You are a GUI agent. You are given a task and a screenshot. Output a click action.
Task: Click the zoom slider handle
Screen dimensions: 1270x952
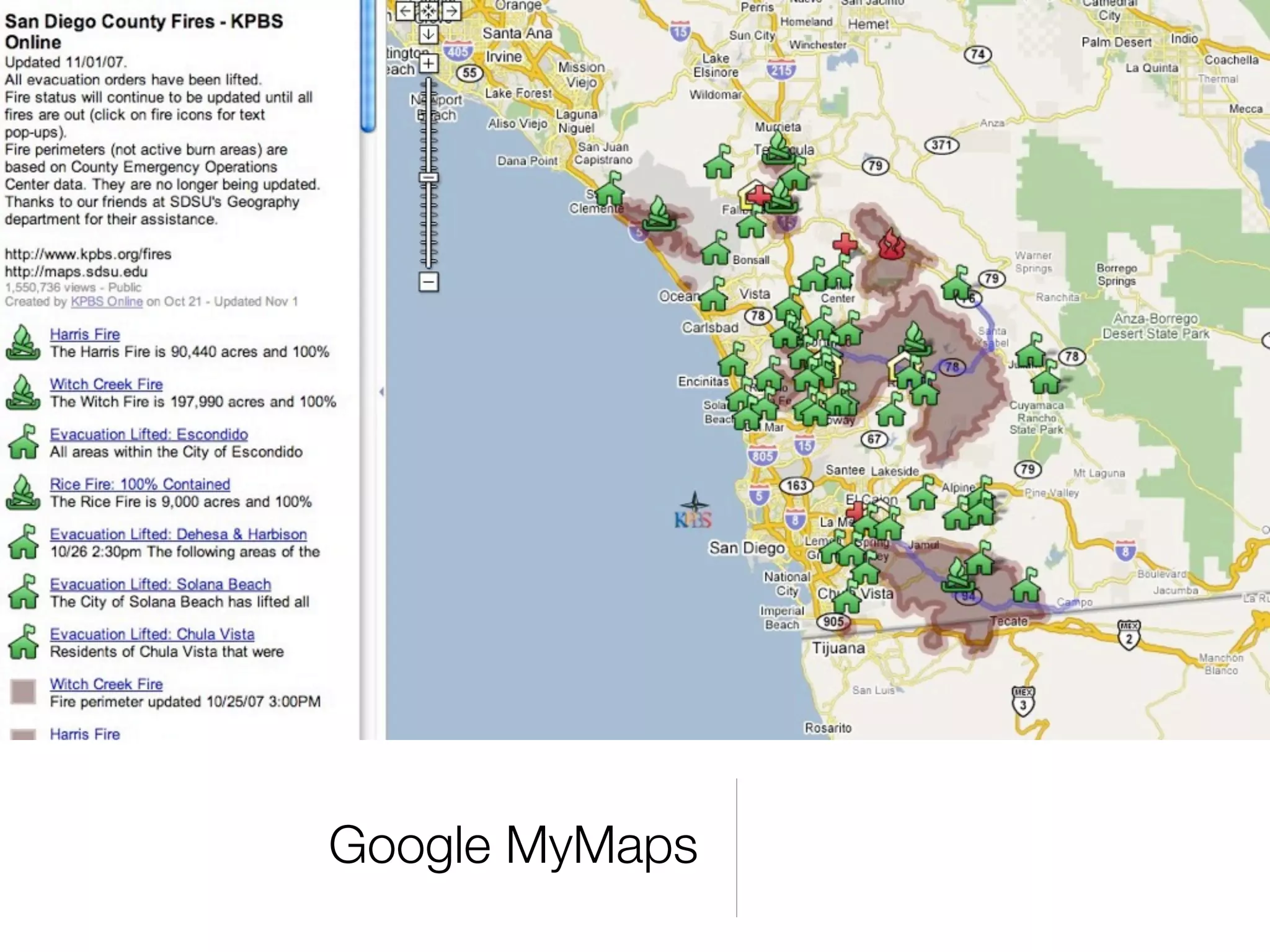(429, 178)
